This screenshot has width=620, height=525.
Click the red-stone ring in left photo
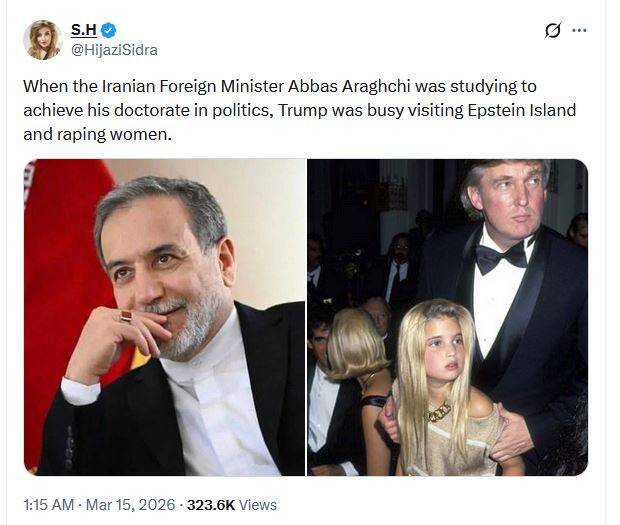pyautogui.click(x=126, y=316)
